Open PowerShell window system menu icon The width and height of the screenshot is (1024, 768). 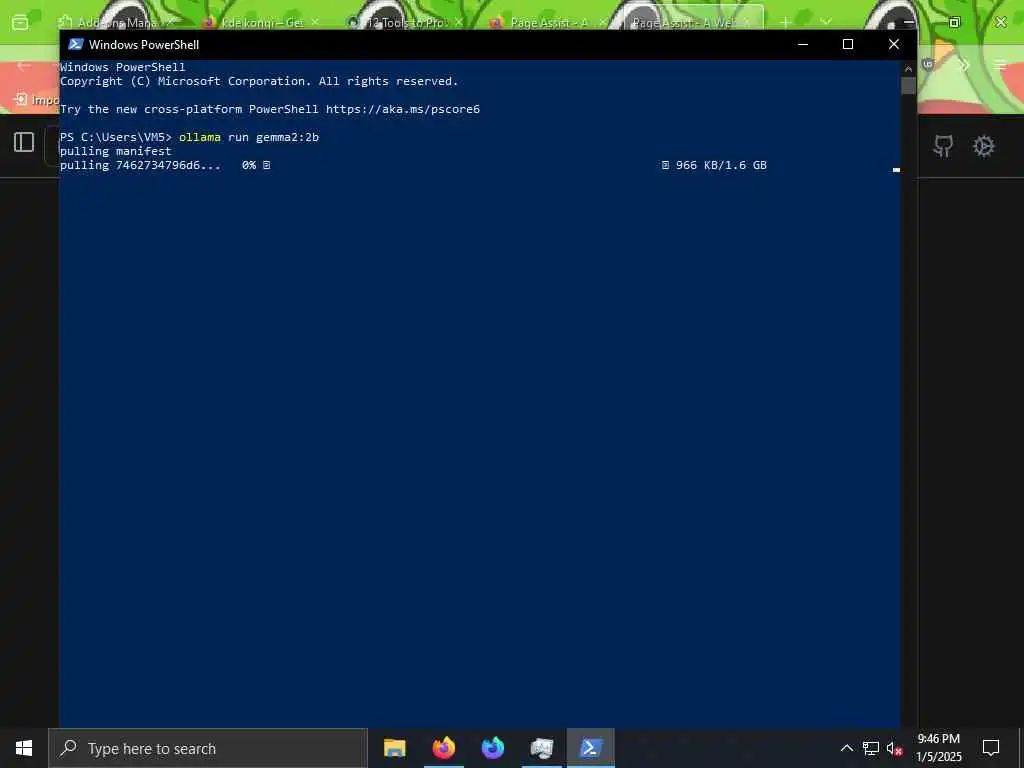click(x=76, y=44)
